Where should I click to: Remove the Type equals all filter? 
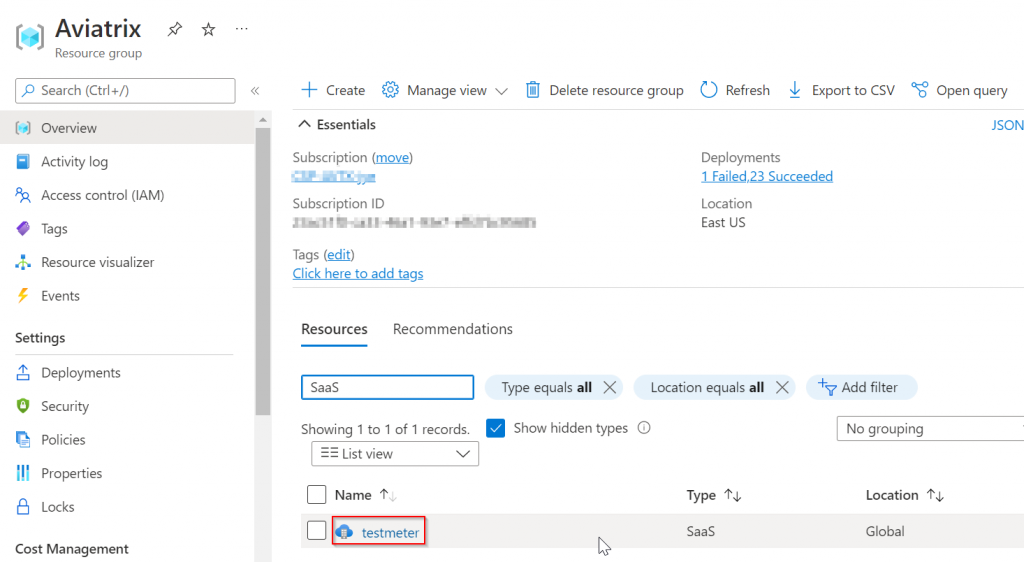tap(610, 387)
